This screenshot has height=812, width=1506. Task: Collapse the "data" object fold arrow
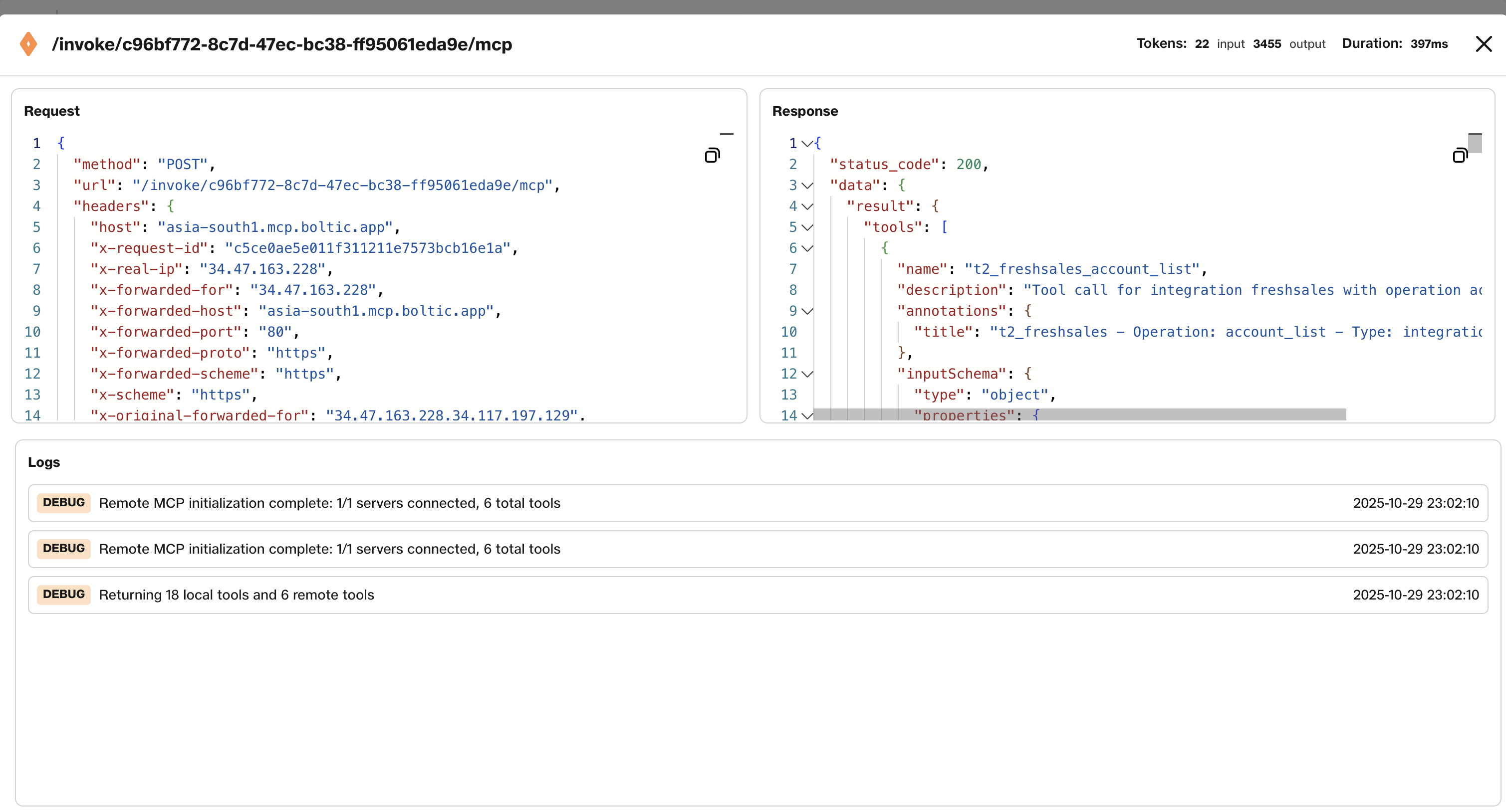coord(807,185)
